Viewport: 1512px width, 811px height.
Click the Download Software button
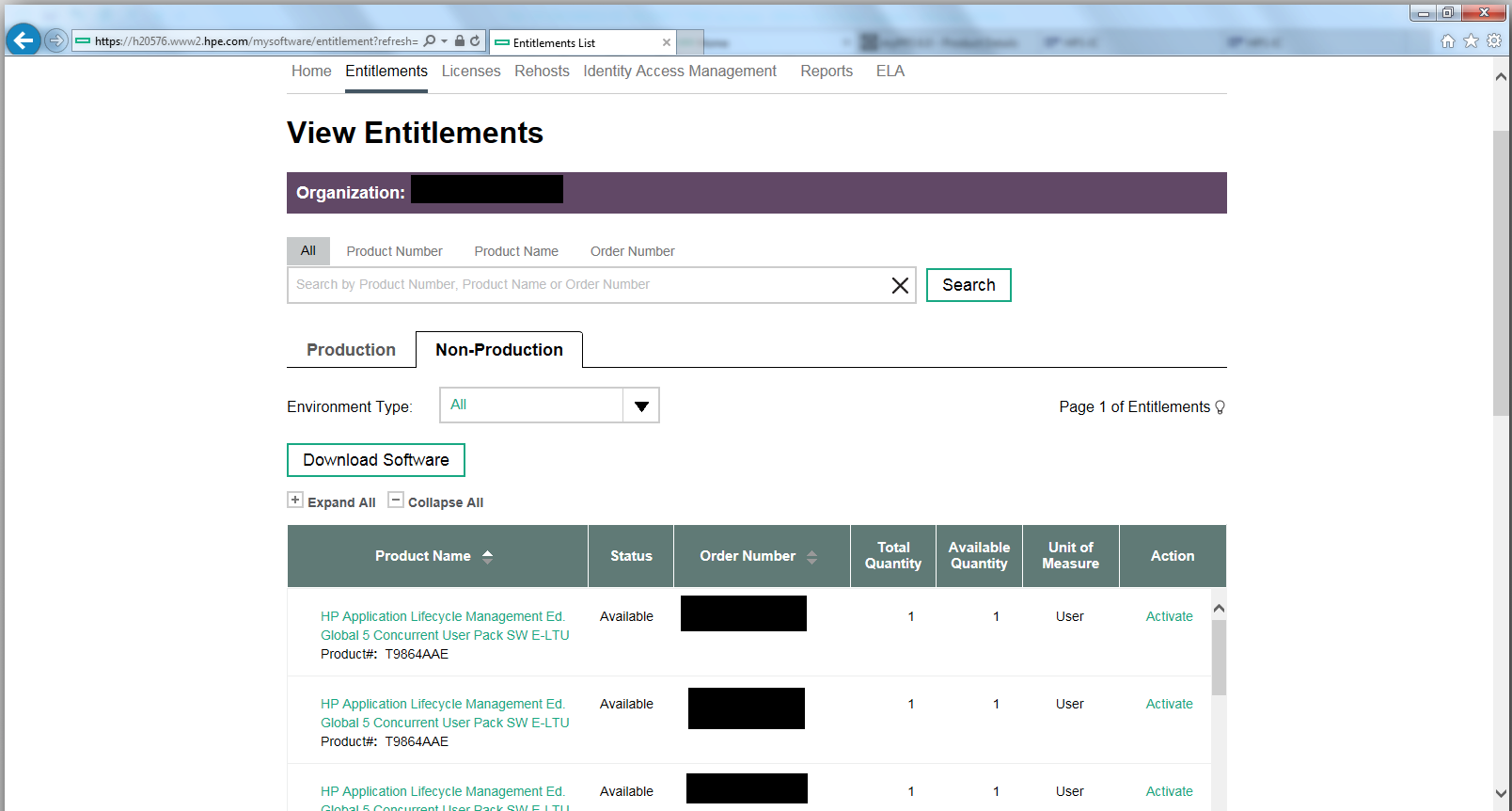click(376, 460)
